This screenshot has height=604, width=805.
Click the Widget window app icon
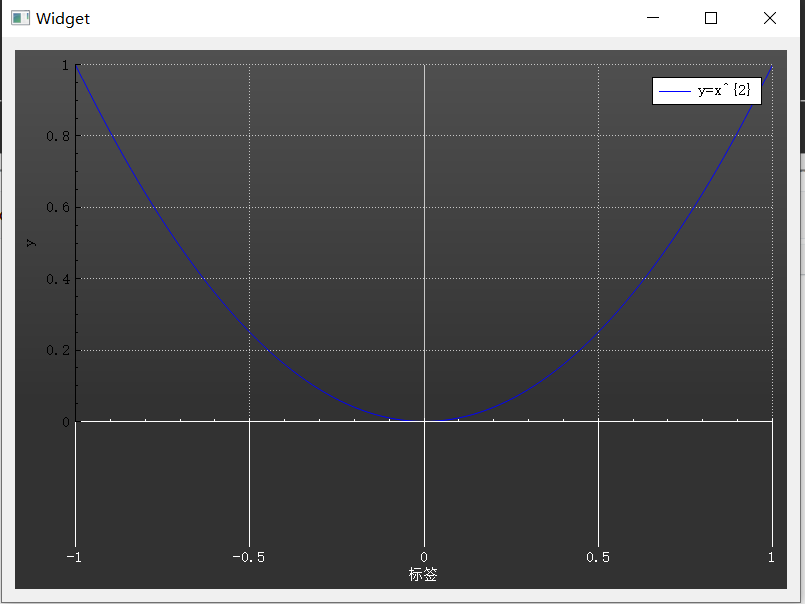point(20,18)
